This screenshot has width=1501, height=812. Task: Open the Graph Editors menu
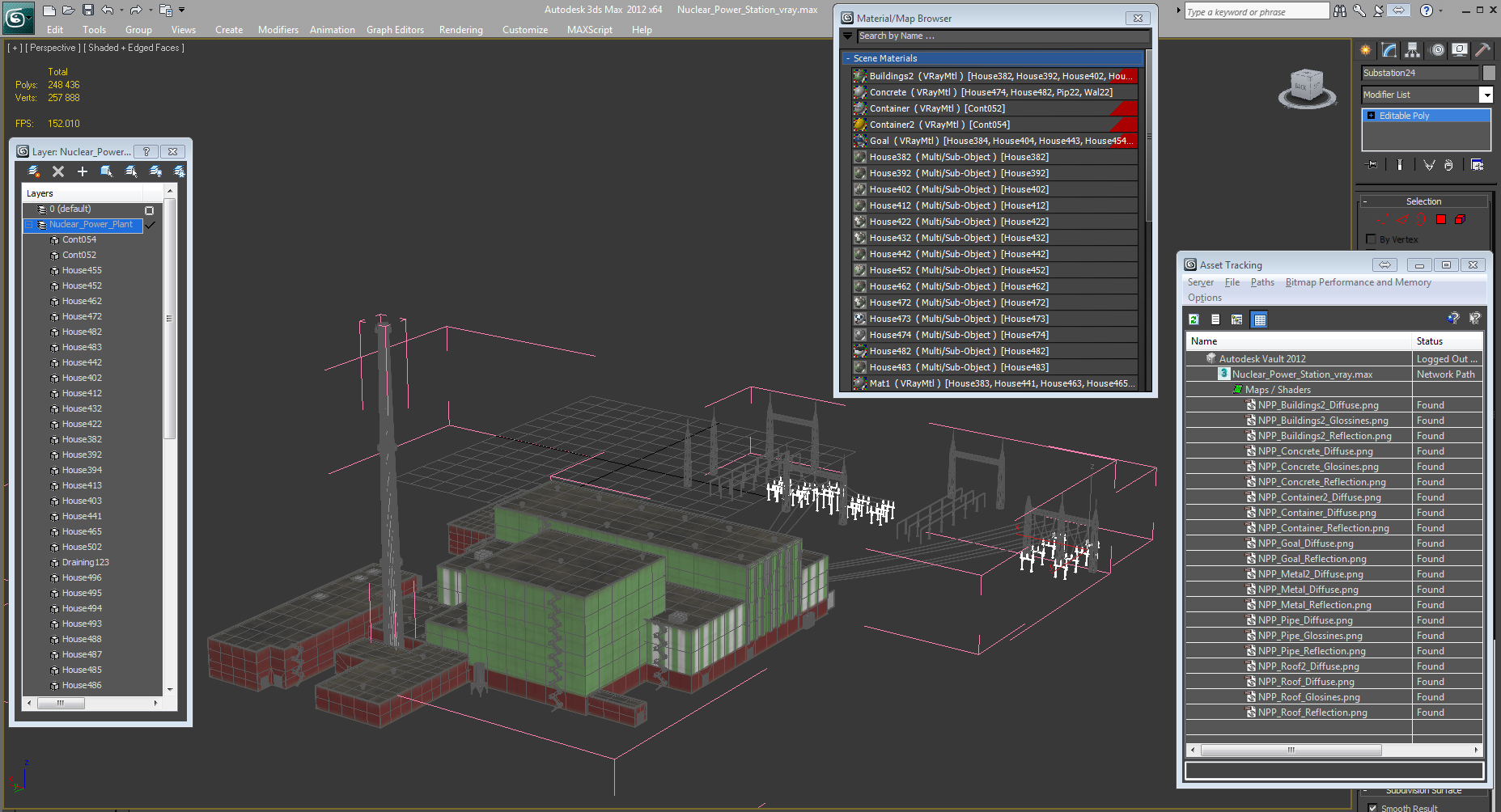395,30
